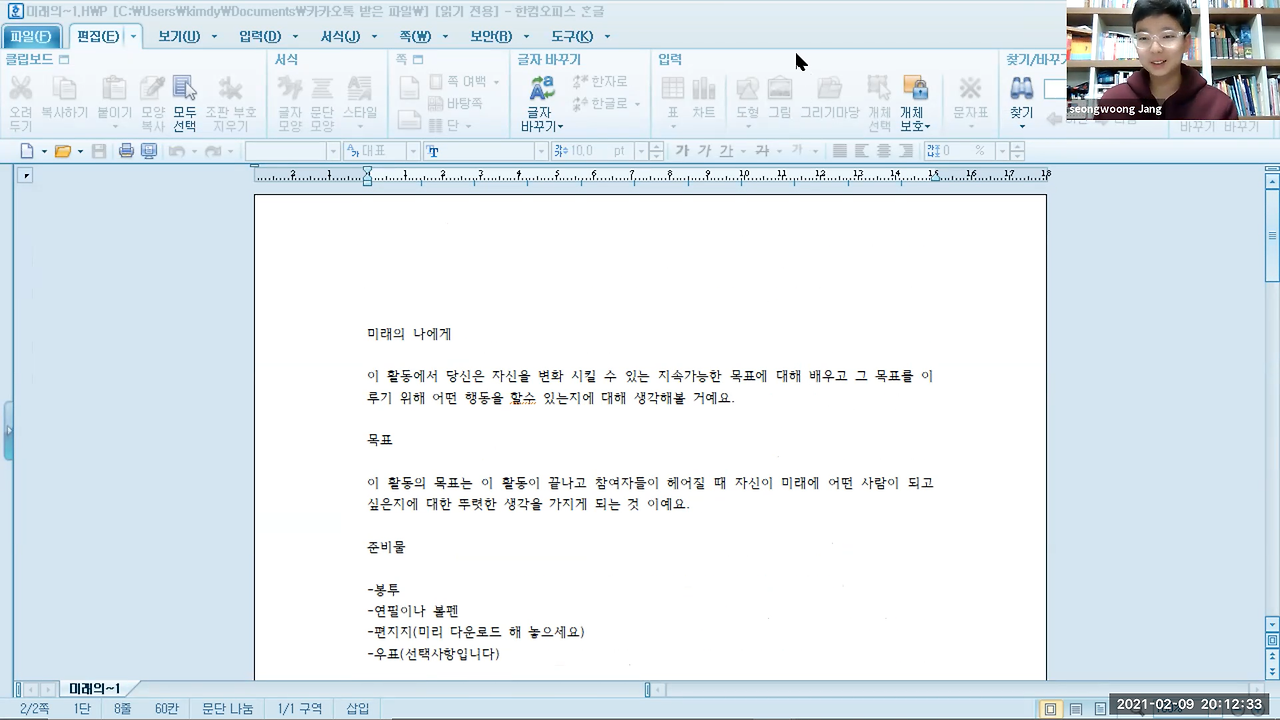The image size is (1280, 720).
Task: Open the paragraph style dropdown on the toolbar
Action: coord(295,150)
